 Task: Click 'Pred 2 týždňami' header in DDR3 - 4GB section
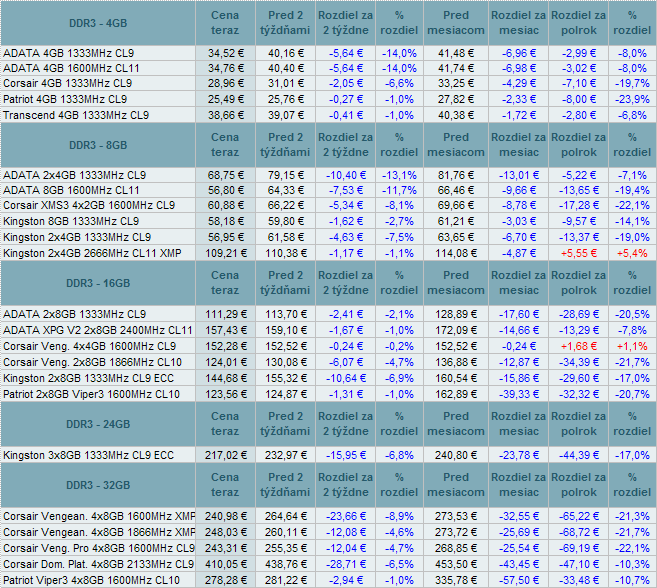pyautogui.click(x=285, y=23)
